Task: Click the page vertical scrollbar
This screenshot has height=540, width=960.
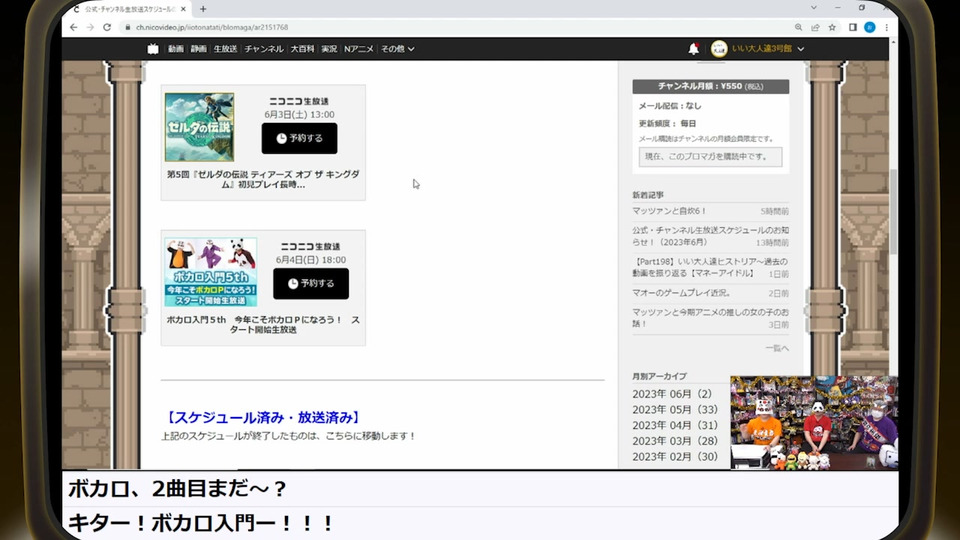Action: click(893, 211)
